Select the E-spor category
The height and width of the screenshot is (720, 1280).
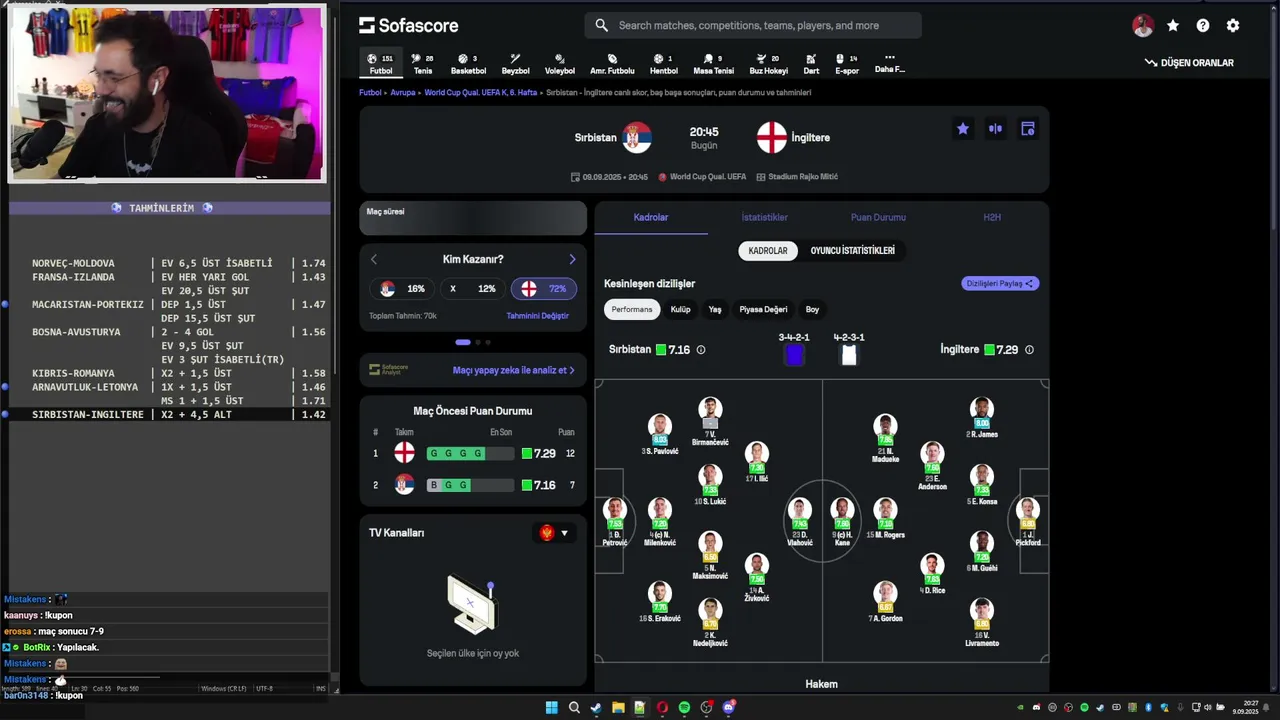847,64
